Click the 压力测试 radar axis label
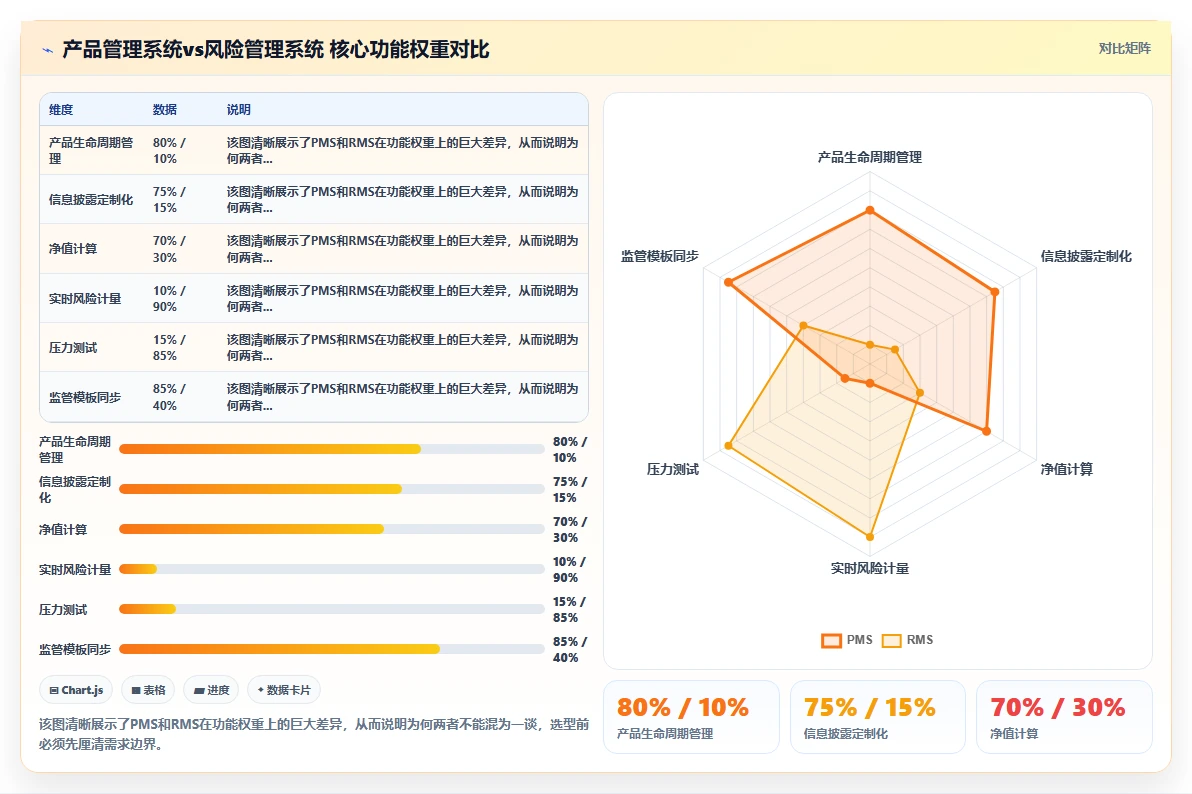1192x794 pixels. [x=673, y=469]
